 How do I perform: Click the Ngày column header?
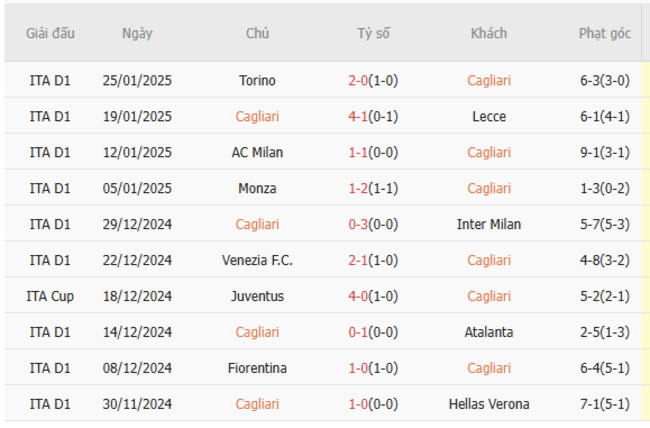(x=137, y=33)
